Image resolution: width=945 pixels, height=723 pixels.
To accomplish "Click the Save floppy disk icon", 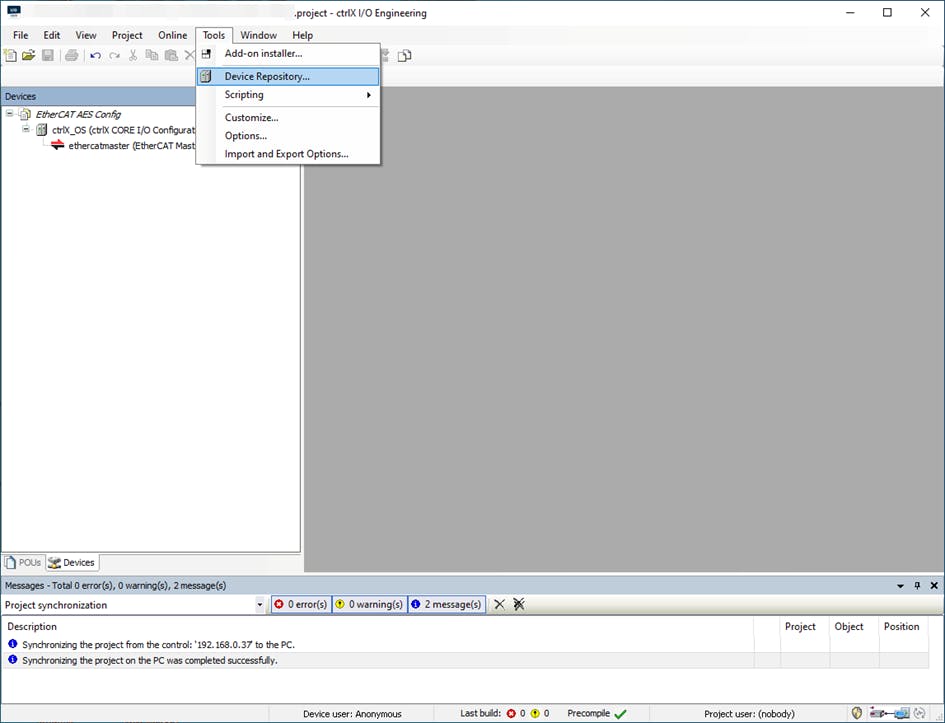I will 48,55.
